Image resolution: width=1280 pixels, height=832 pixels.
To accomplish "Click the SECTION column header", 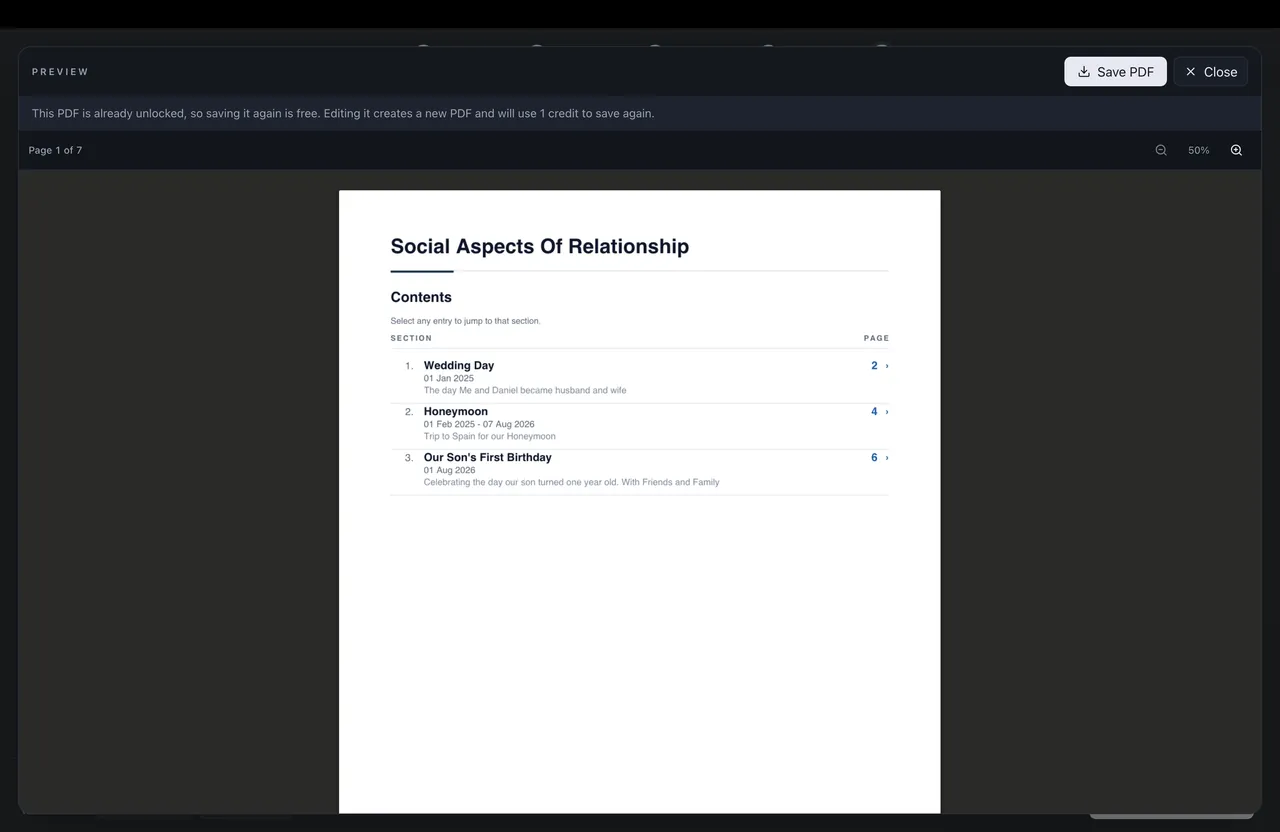I will pyautogui.click(x=411, y=338).
